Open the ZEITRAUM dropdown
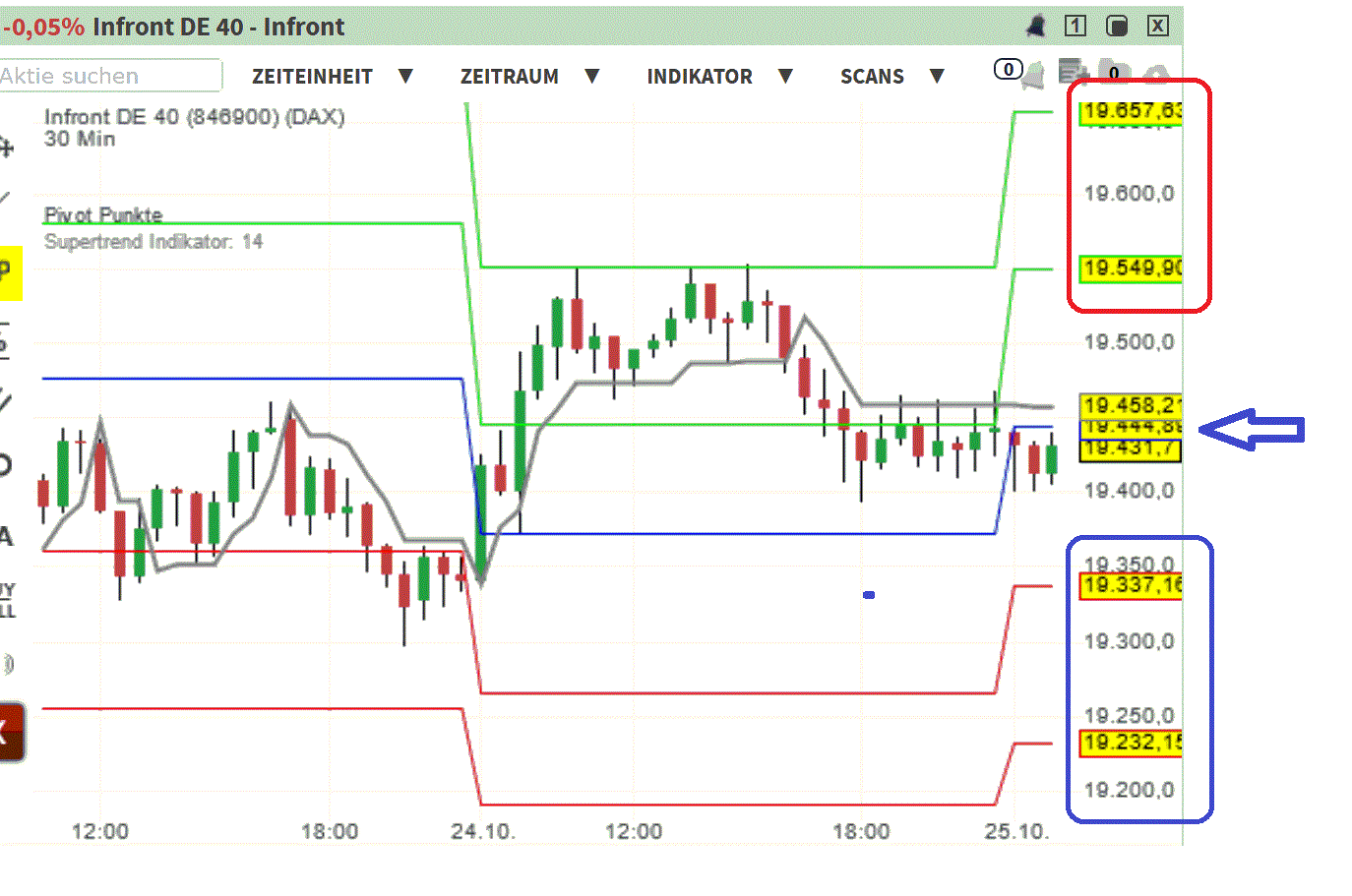The image size is (1352, 896). pyautogui.click(x=530, y=77)
